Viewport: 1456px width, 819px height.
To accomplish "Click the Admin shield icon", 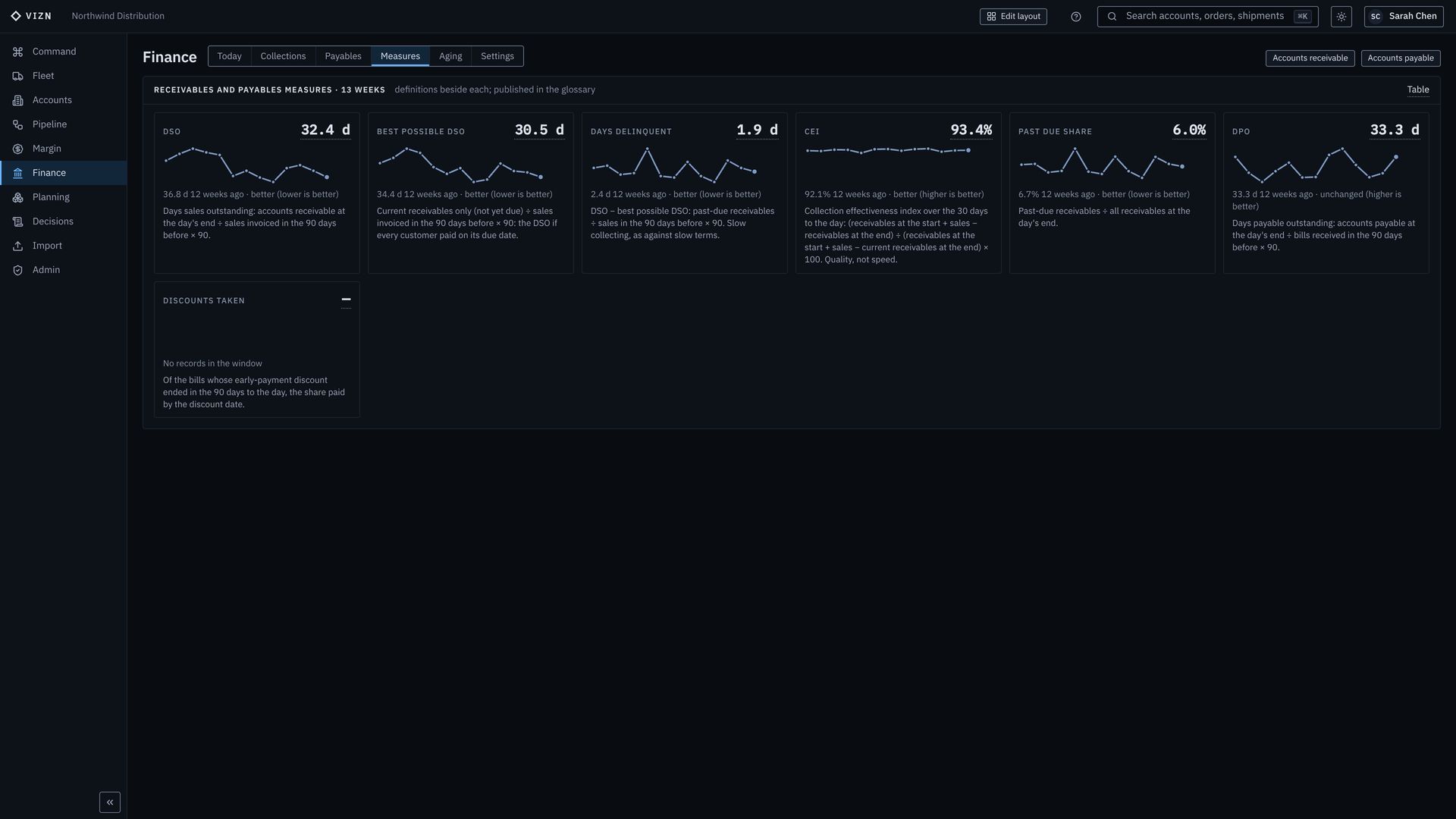I will pos(17,270).
